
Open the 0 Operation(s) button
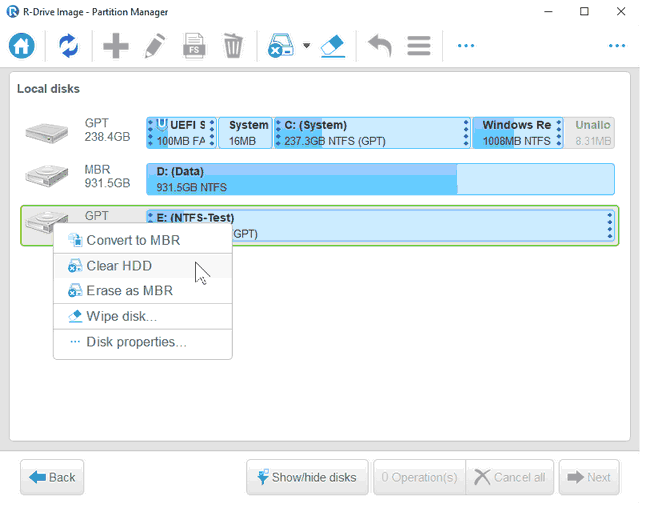click(420, 477)
